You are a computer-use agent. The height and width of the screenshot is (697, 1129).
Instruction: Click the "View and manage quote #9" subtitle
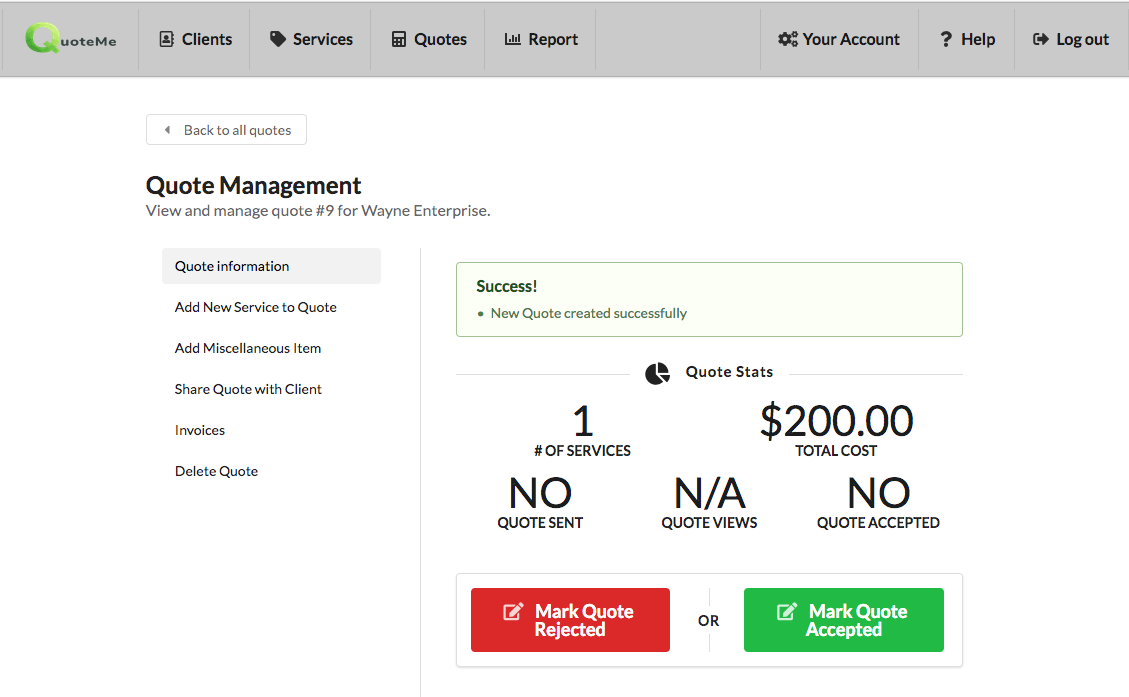[x=318, y=211]
